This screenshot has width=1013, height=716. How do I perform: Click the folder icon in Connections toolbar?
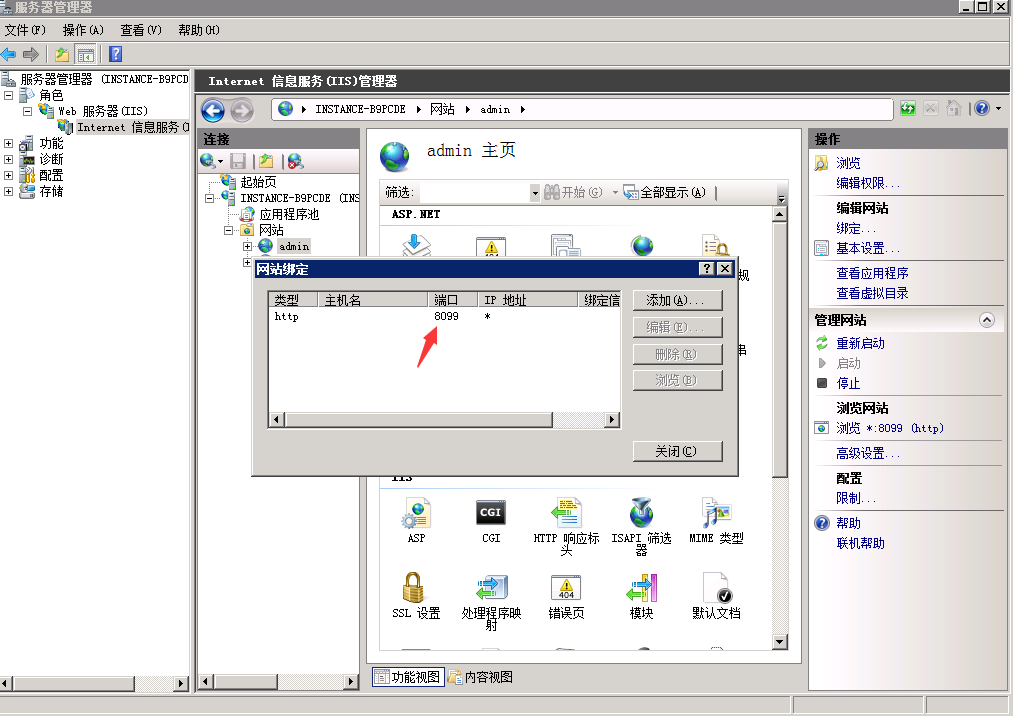click(266, 161)
